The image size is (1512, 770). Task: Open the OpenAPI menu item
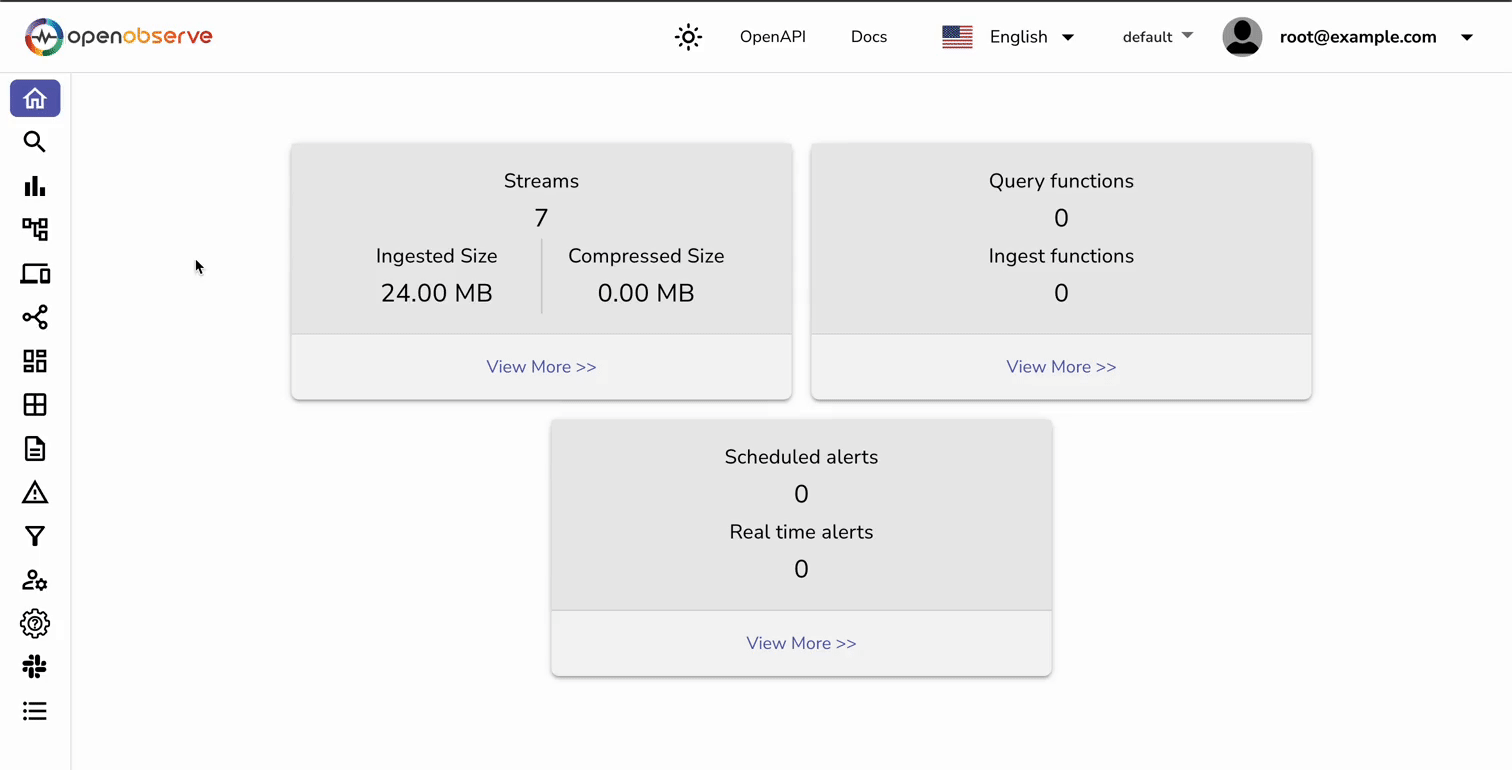[x=772, y=37]
